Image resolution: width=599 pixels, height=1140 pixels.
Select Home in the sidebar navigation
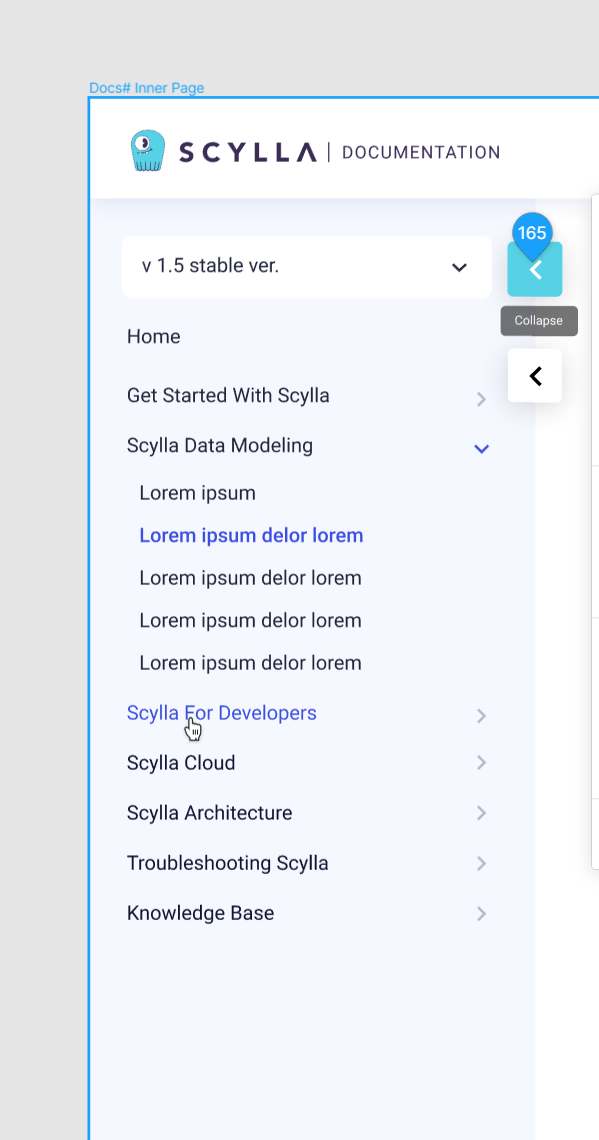pos(153,337)
